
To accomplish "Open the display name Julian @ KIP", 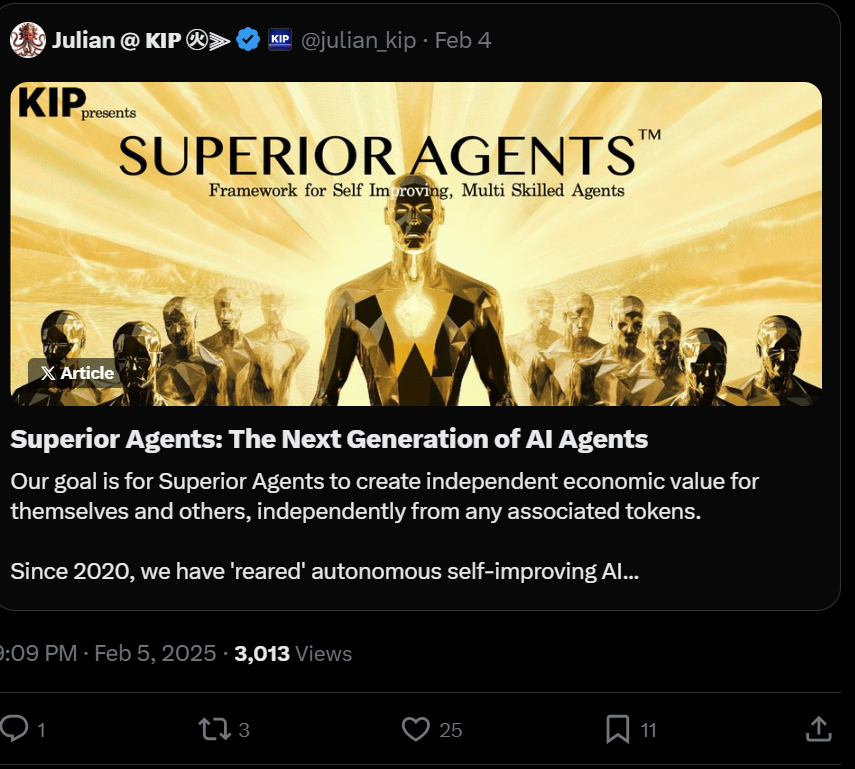I will 117,40.
